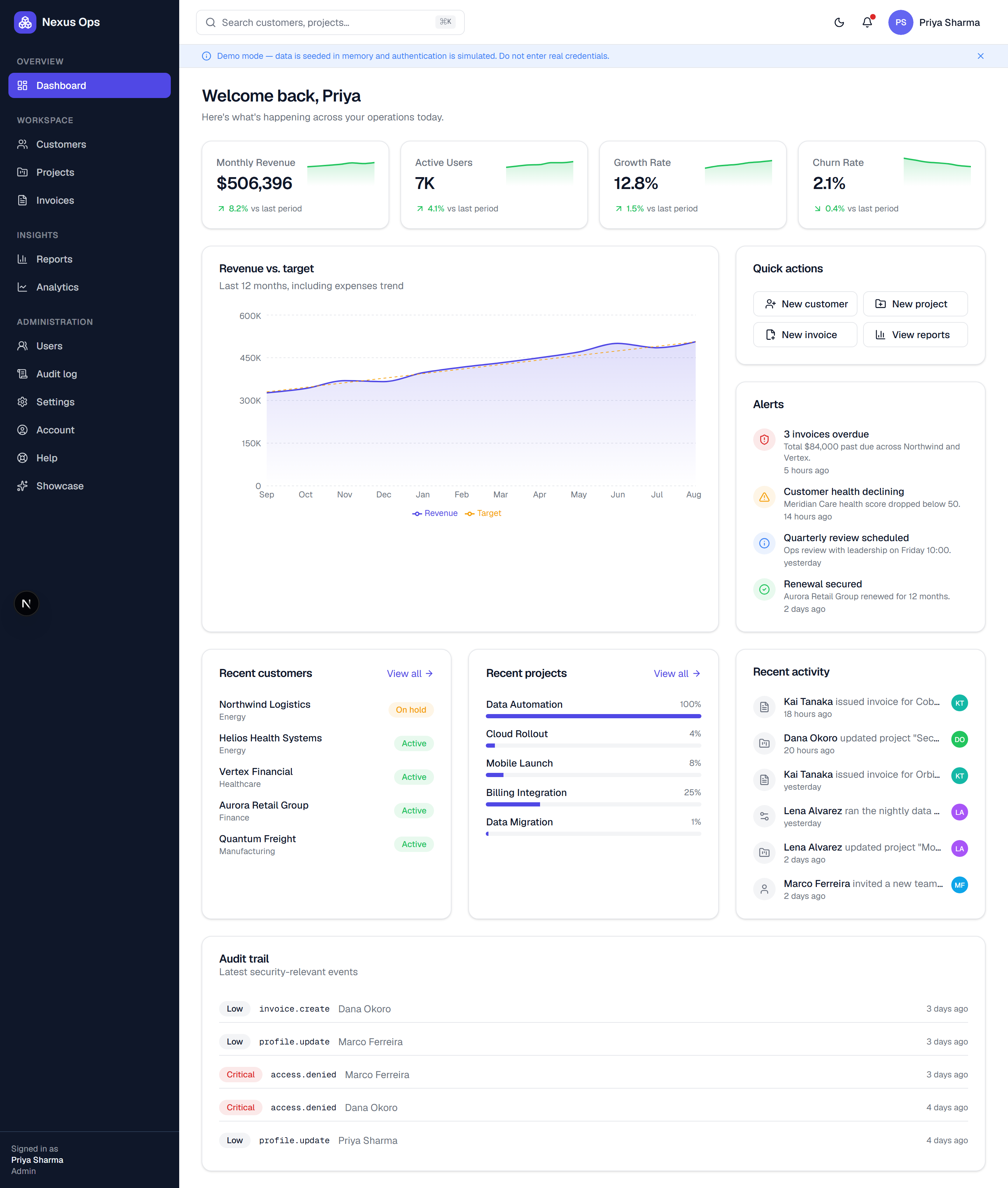
Task: Click the Customer health declining warning icon
Action: pyautogui.click(x=764, y=497)
